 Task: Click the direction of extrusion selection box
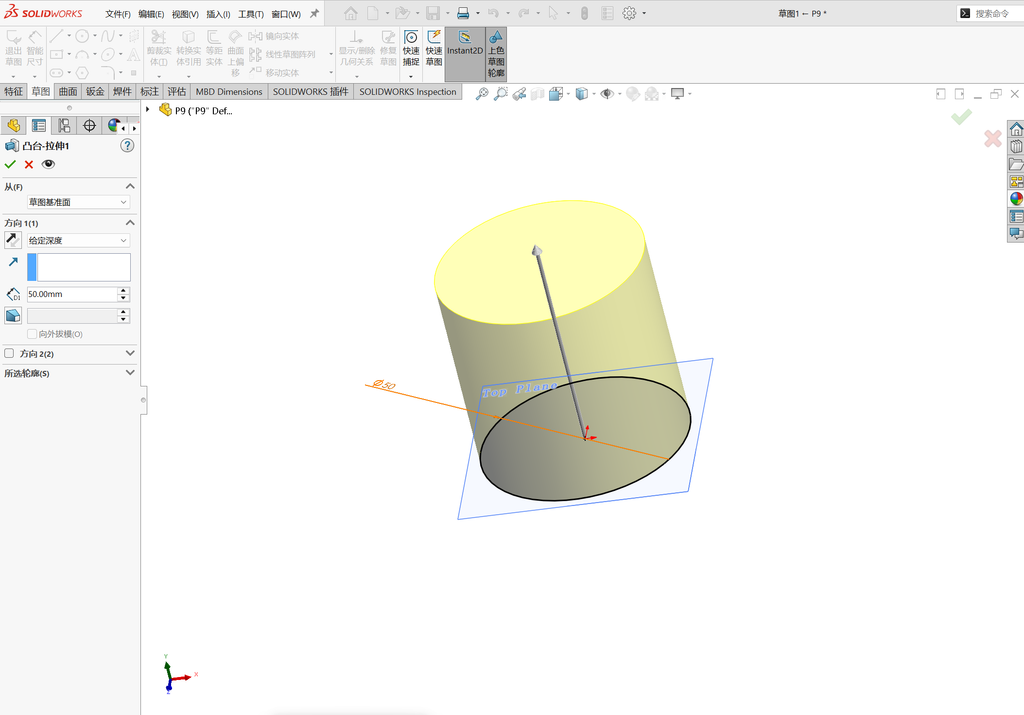(x=78, y=268)
